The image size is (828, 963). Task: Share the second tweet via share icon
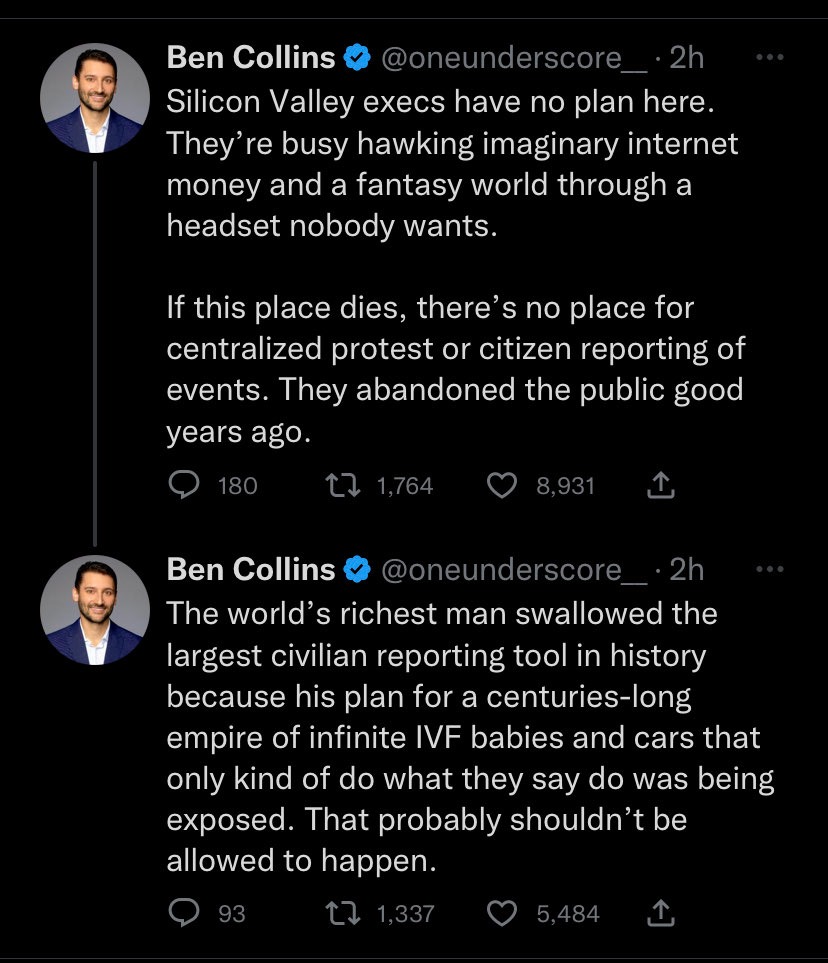(x=661, y=913)
